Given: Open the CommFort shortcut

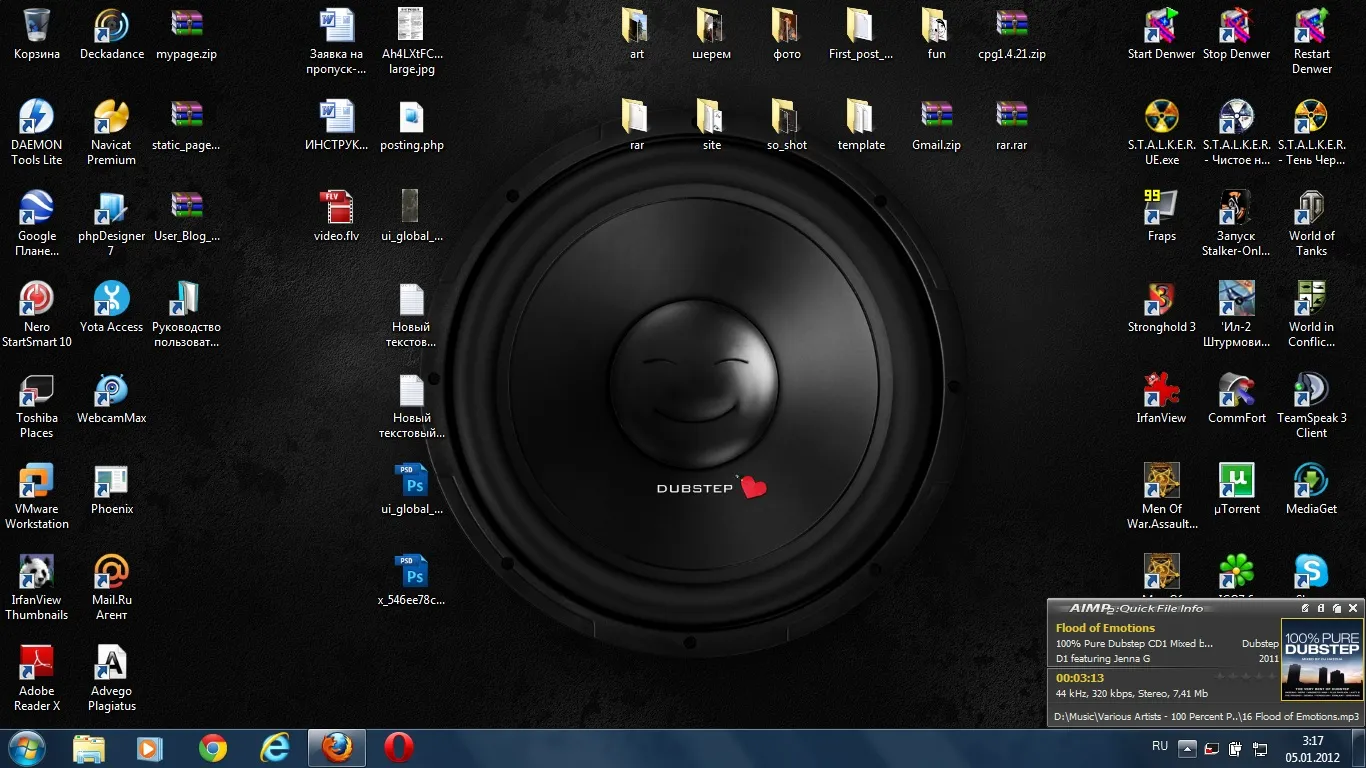Looking at the screenshot, I should (x=1236, y=398).
